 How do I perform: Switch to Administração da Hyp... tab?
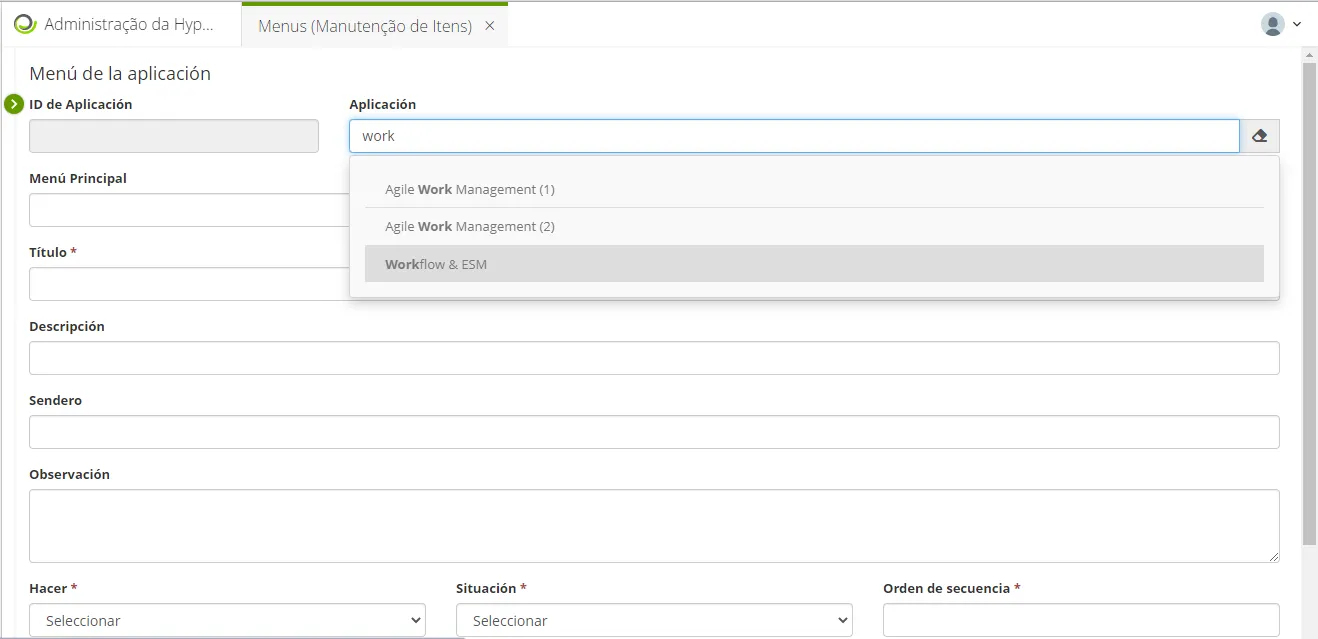pos(121,25)
